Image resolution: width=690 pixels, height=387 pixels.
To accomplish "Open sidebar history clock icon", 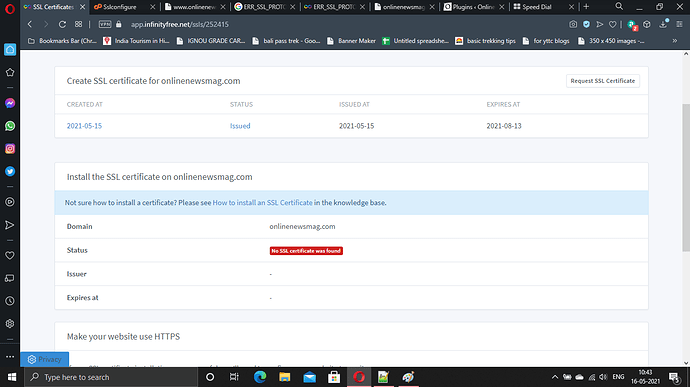I will pos(10,301).
